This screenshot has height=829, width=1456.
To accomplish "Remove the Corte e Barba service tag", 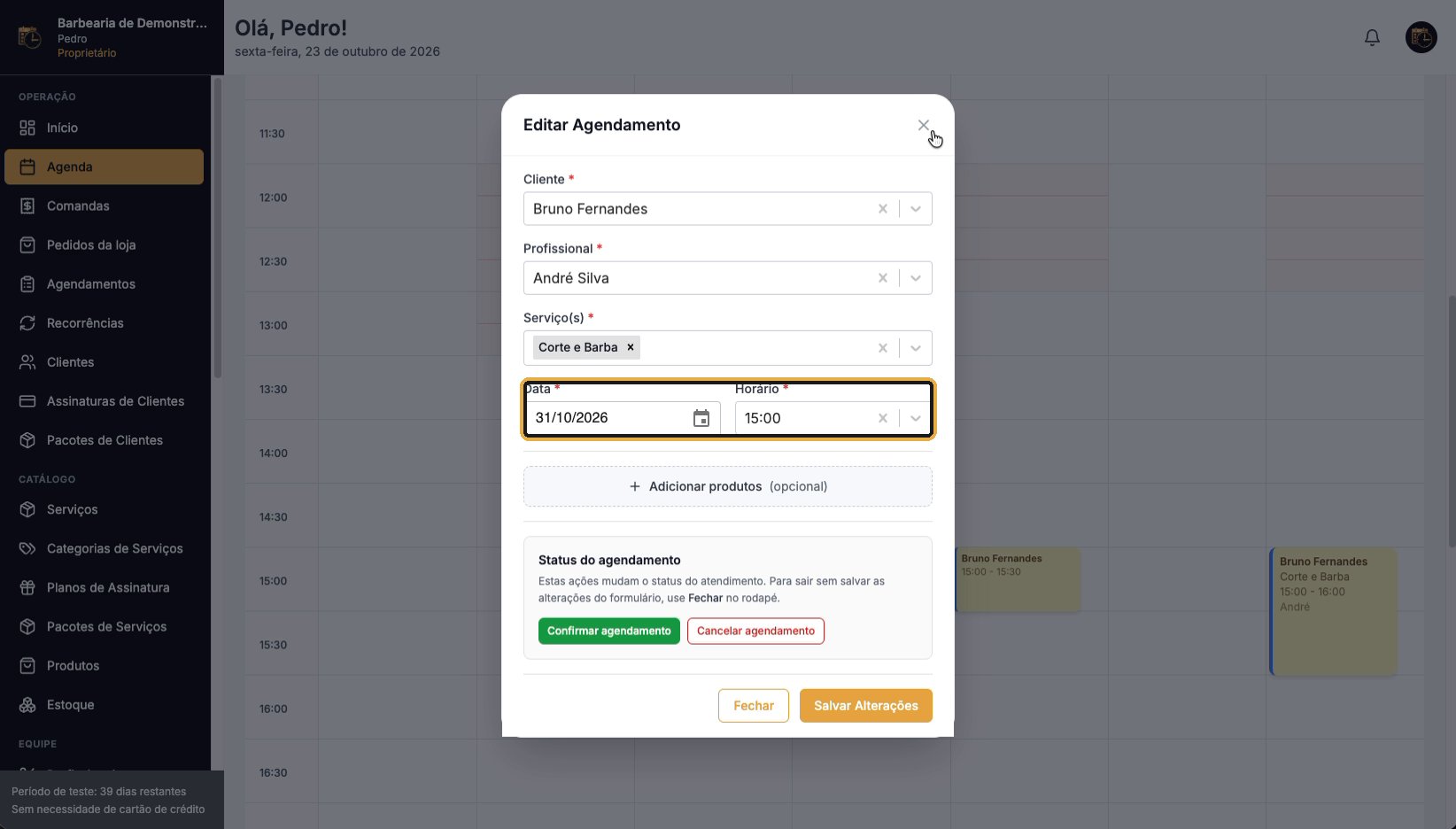I will pos(631,347).
